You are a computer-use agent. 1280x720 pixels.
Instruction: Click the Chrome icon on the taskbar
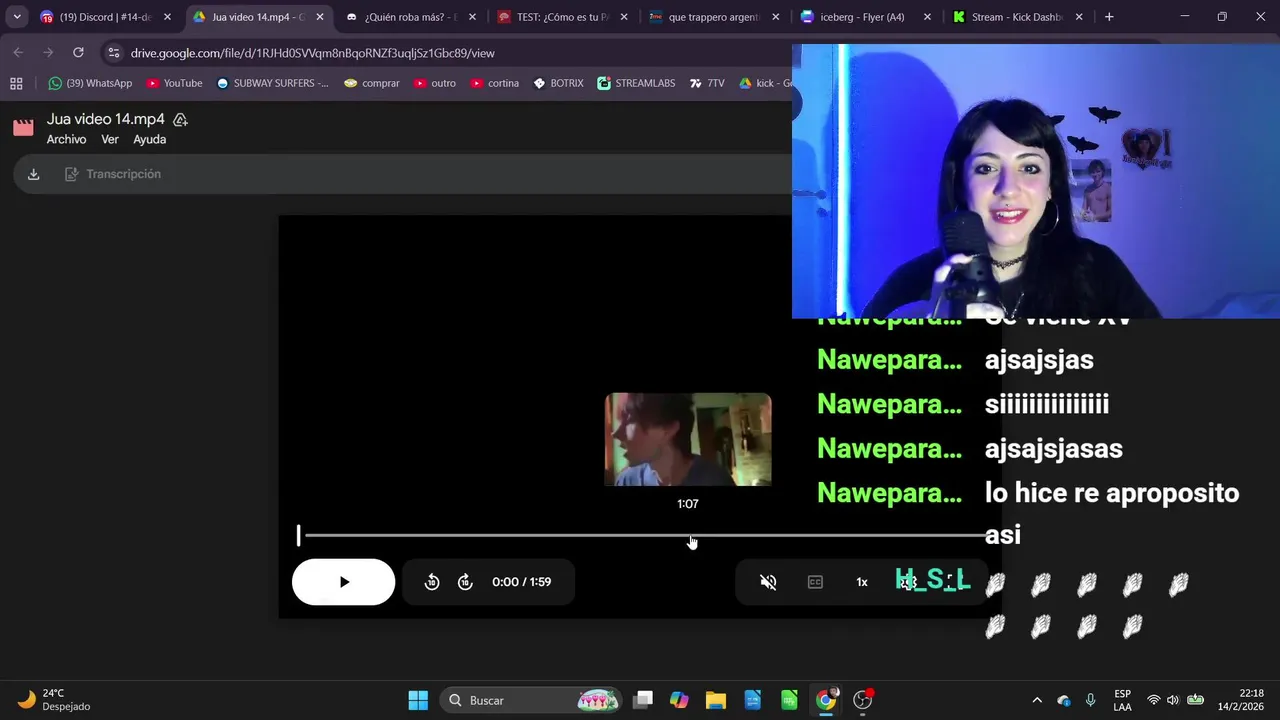click(826, 700)
